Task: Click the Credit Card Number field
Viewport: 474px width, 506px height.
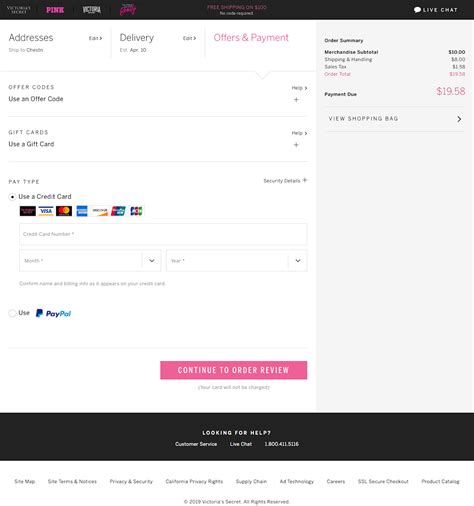Action: 163,234
